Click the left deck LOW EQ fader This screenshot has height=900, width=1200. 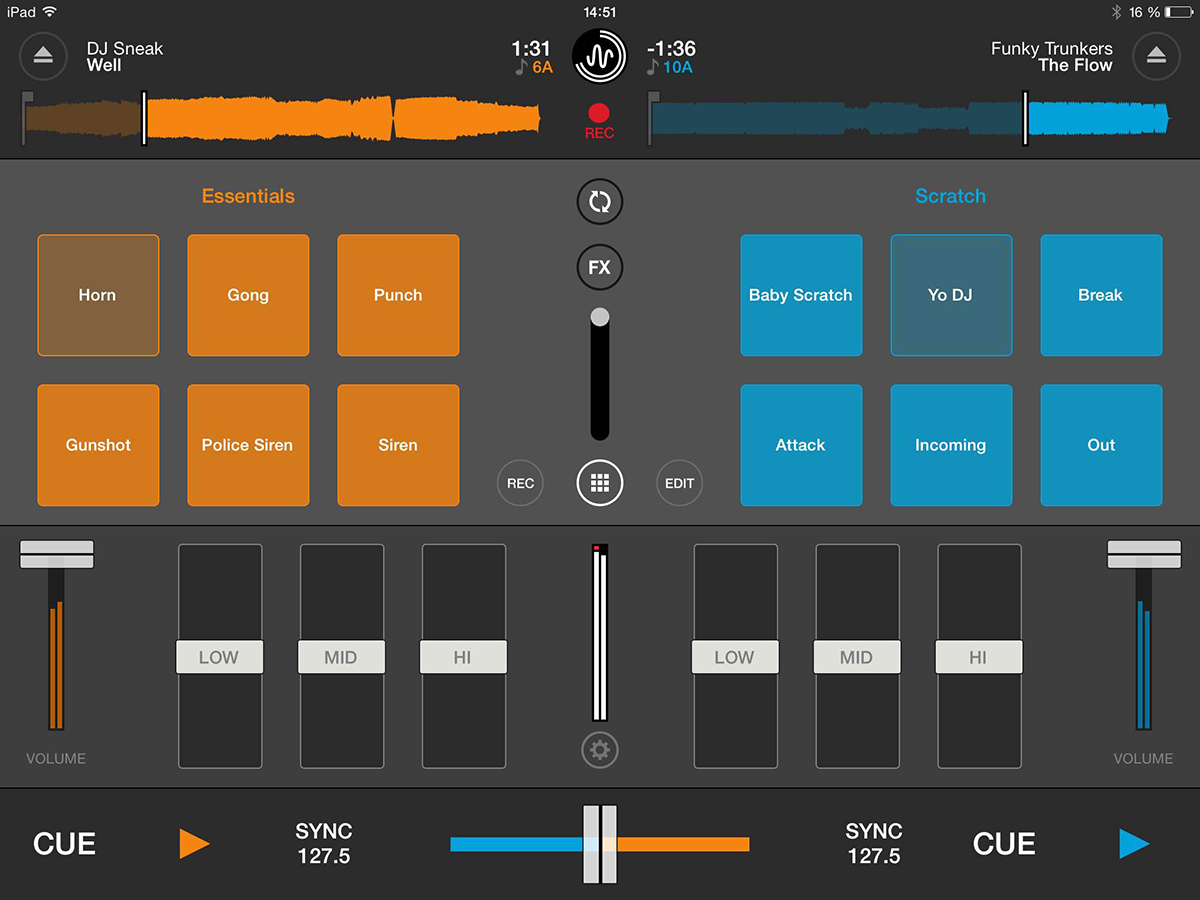[219, 657]
